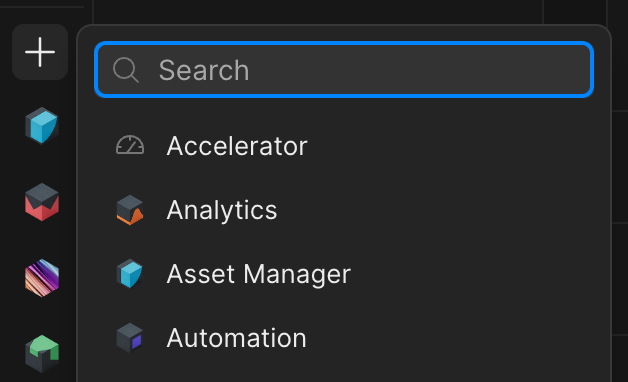Open the striped multicolor hexagon sidebar app

42,278
